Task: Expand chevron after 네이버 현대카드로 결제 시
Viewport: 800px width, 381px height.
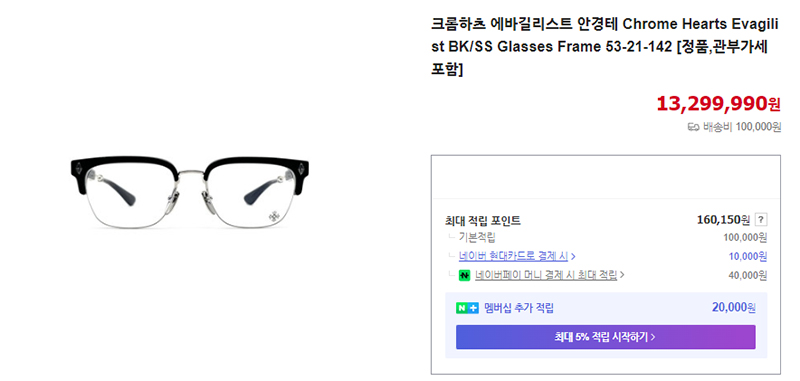Action: pos(573,256)
